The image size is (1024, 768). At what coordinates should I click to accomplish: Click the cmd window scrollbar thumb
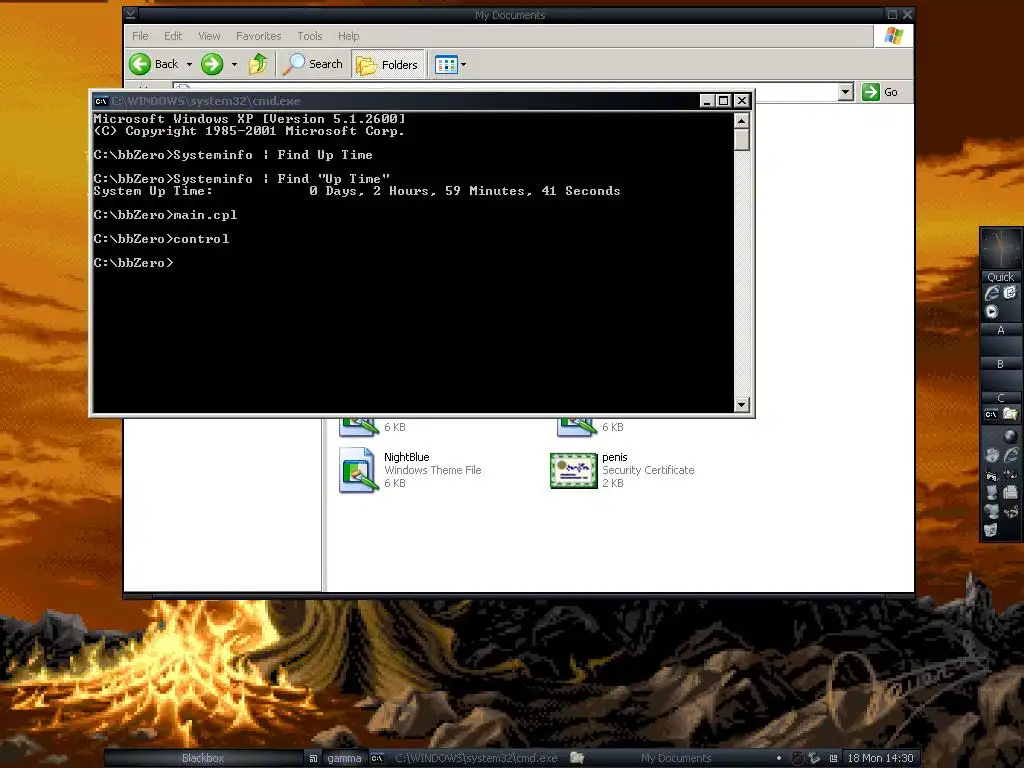[x=741, y=140]
